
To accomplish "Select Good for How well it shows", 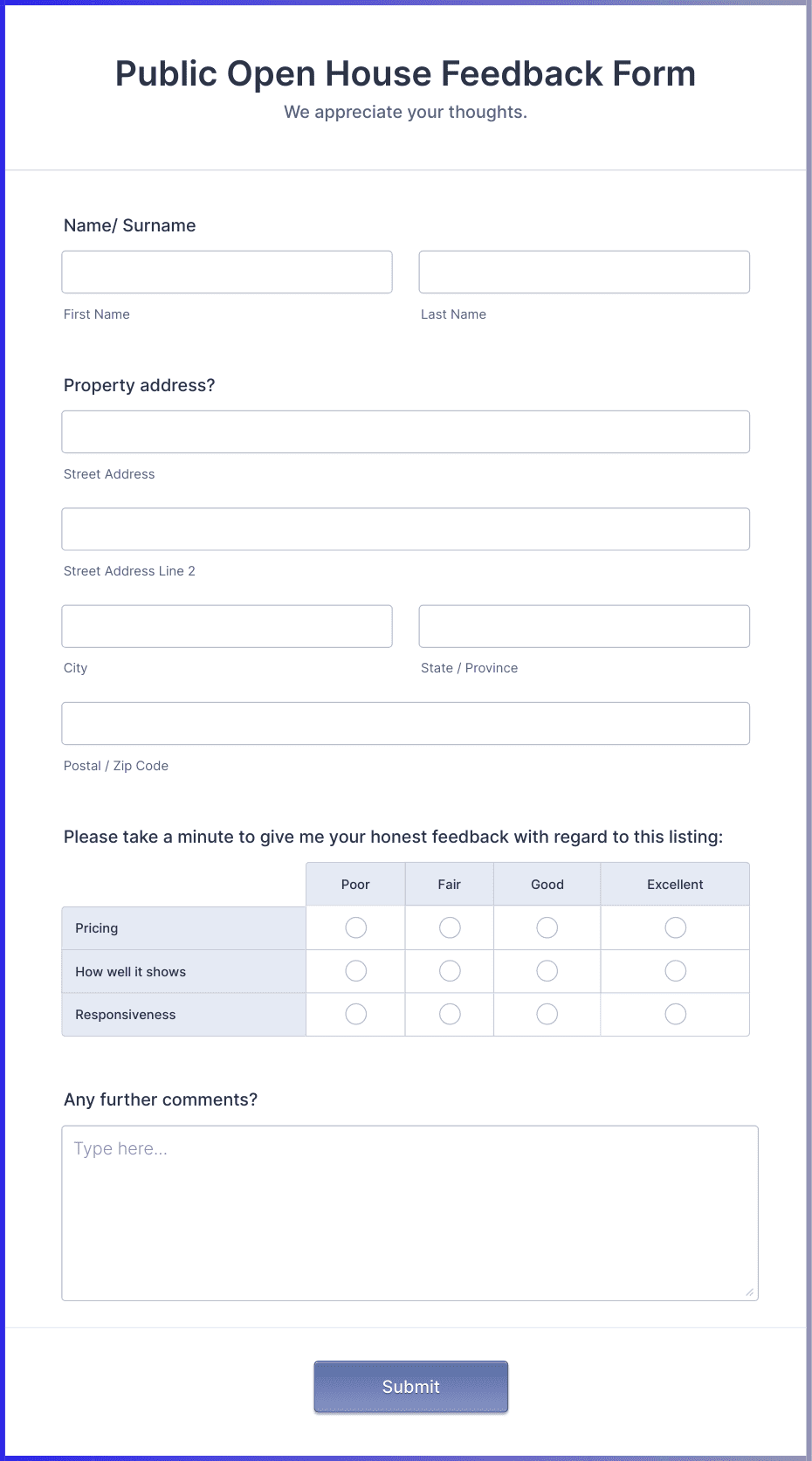I will coord(547,971).
